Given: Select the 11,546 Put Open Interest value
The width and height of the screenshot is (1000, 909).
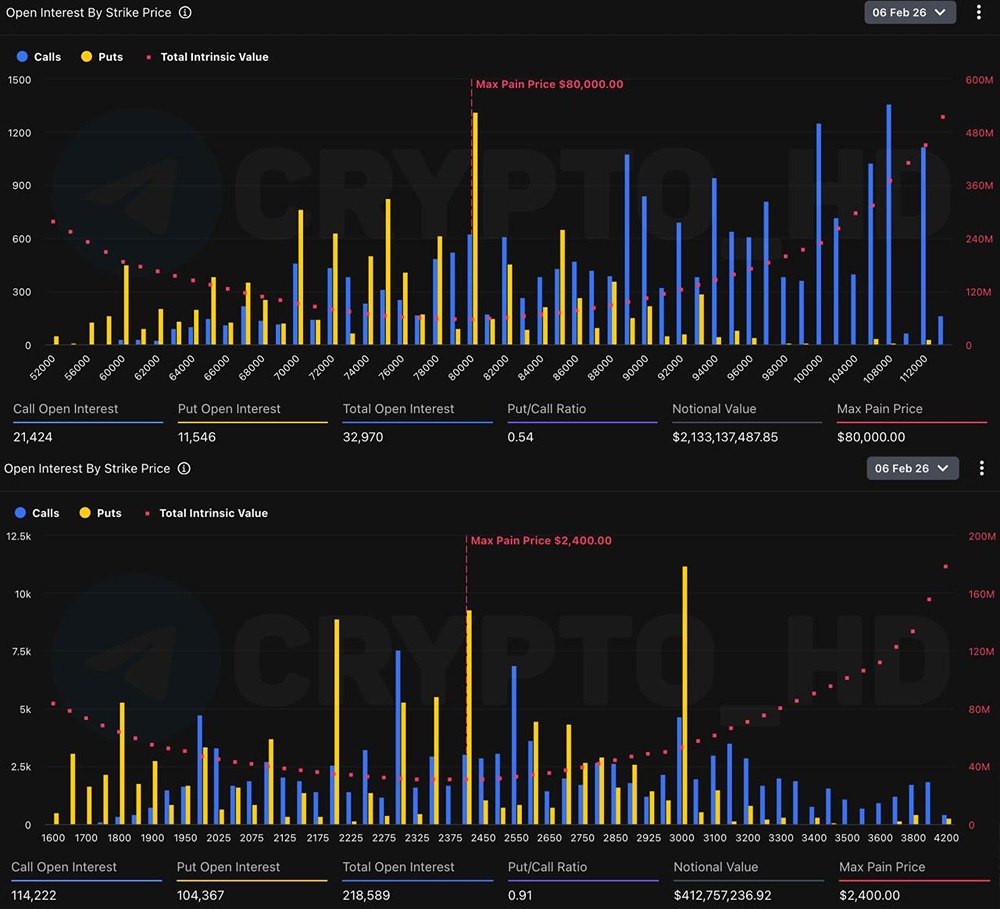Looking at the screenshot, I should 196,437.
